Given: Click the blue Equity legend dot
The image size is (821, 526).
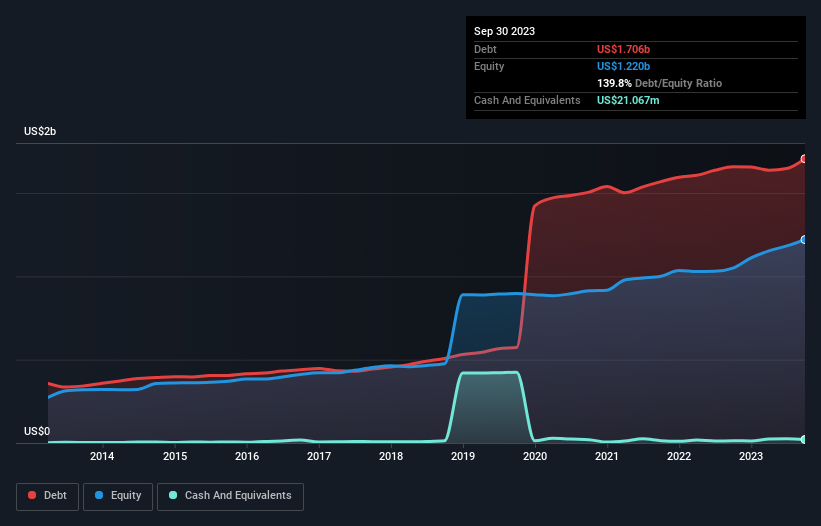Looking at the screenshot, I should point(99,495).
